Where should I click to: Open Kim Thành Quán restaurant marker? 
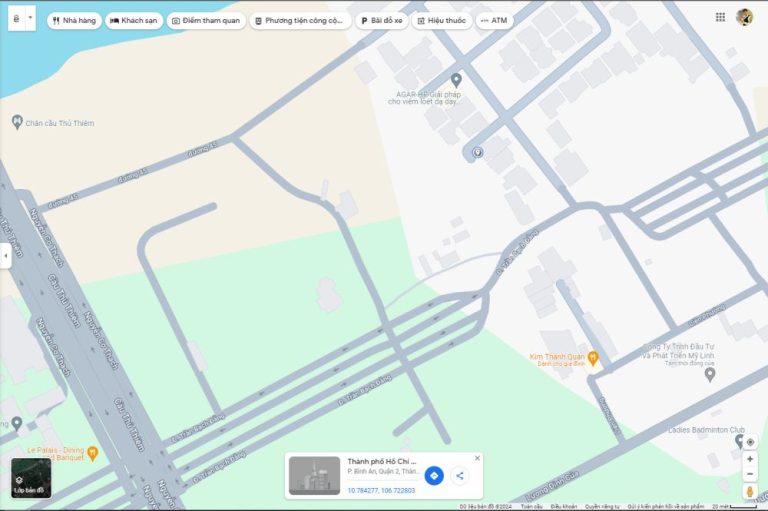593,358
